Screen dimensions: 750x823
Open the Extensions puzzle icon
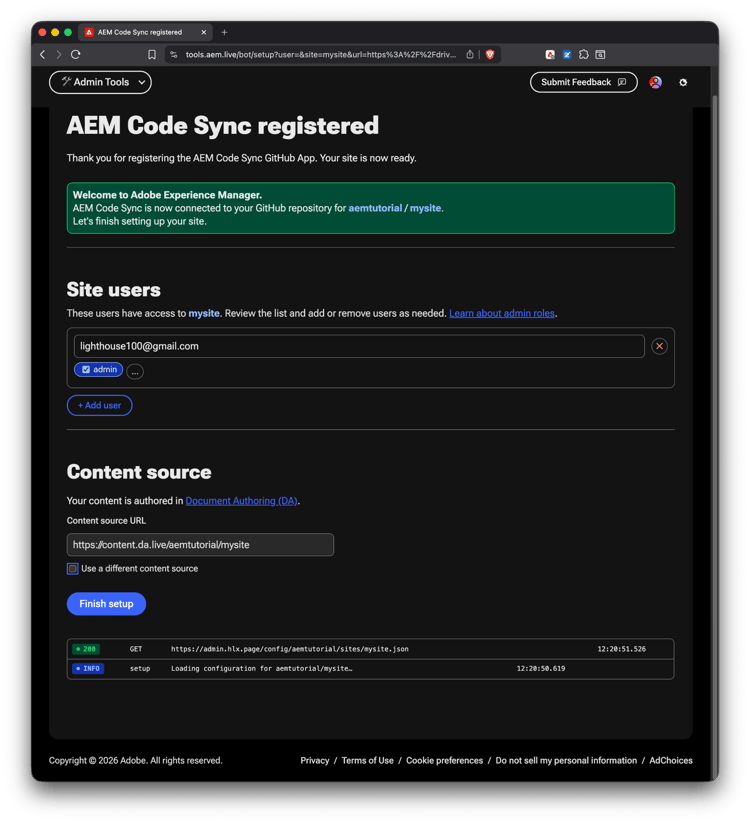tap(584, 55)
